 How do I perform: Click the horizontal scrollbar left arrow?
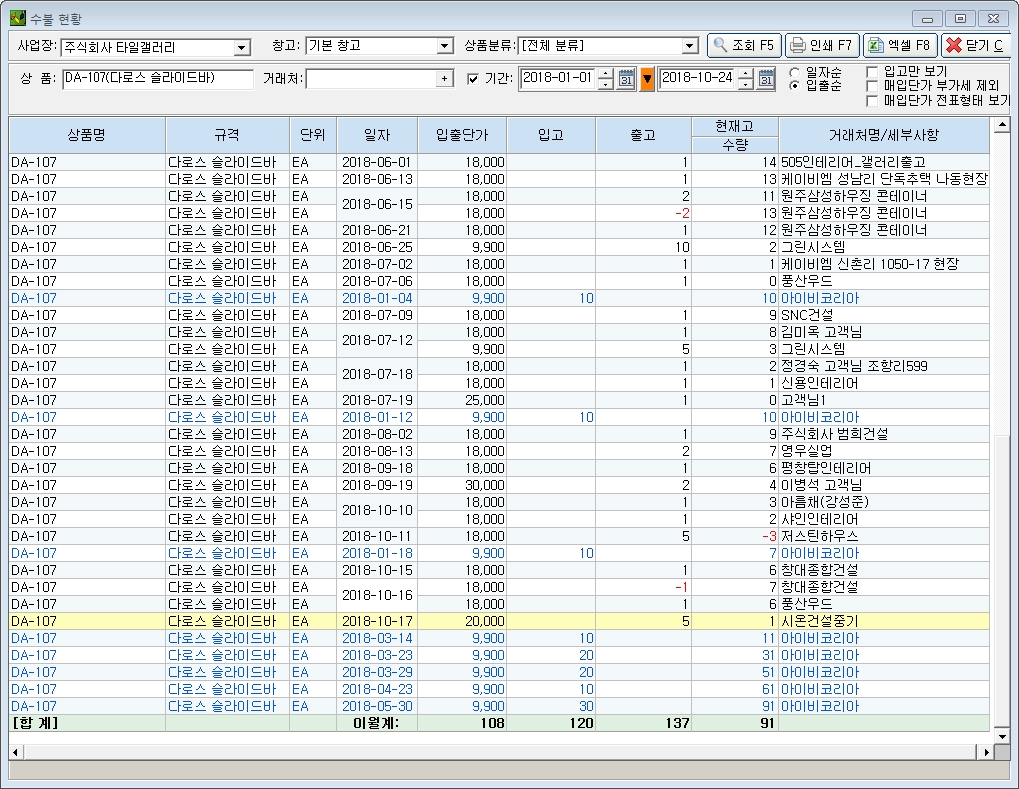(16, 753)
